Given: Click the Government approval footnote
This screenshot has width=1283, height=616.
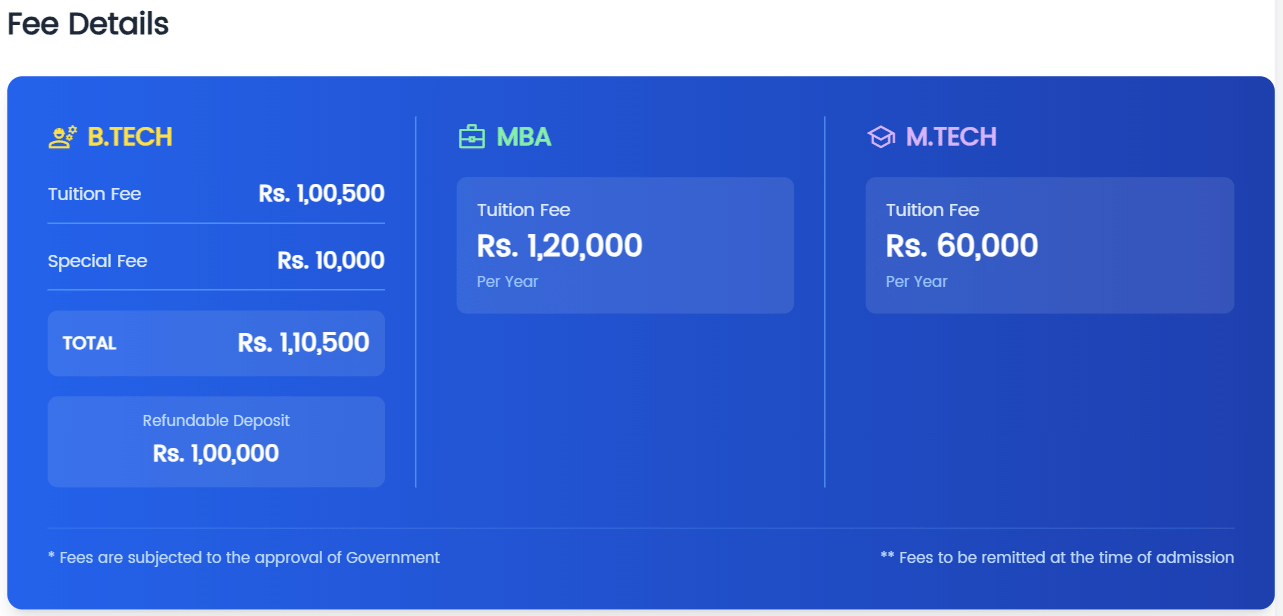Looking at the screenshot, I should pos(244,558).
